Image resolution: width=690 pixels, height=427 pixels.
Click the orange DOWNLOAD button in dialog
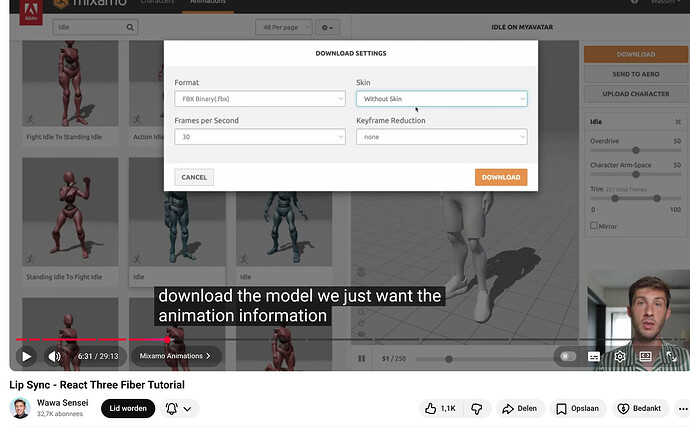pyautogui.click(x=500, y=177)
